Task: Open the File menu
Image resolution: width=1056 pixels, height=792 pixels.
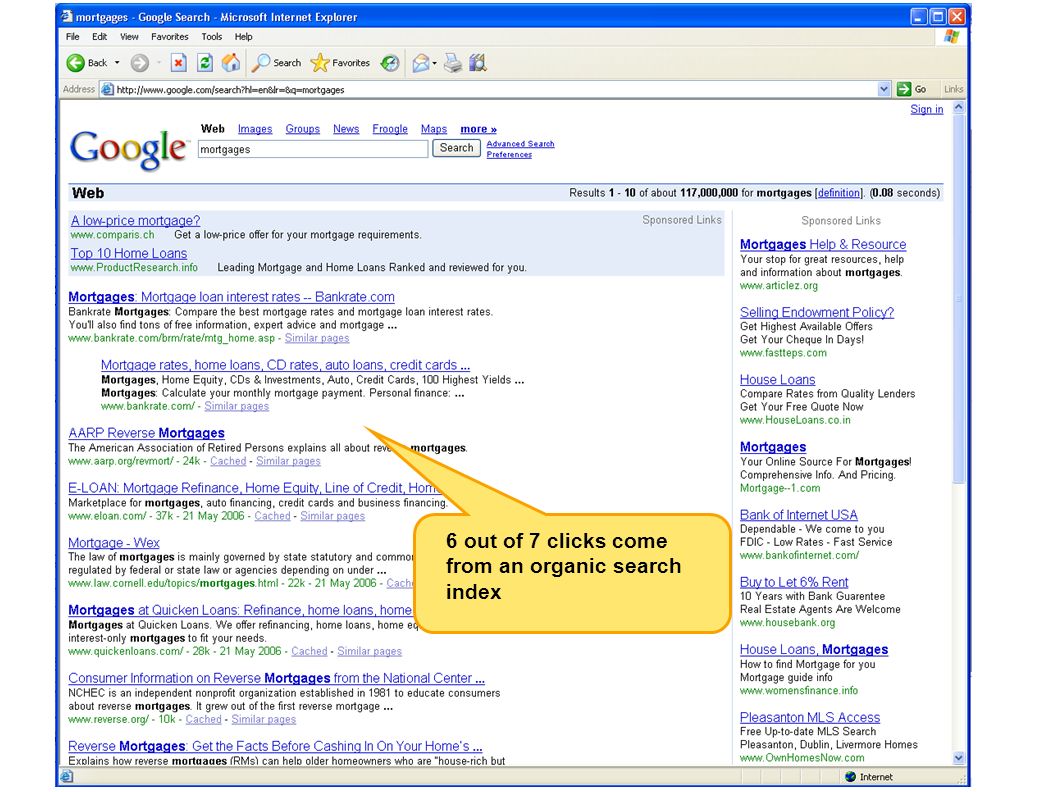Action: point(73,36)
